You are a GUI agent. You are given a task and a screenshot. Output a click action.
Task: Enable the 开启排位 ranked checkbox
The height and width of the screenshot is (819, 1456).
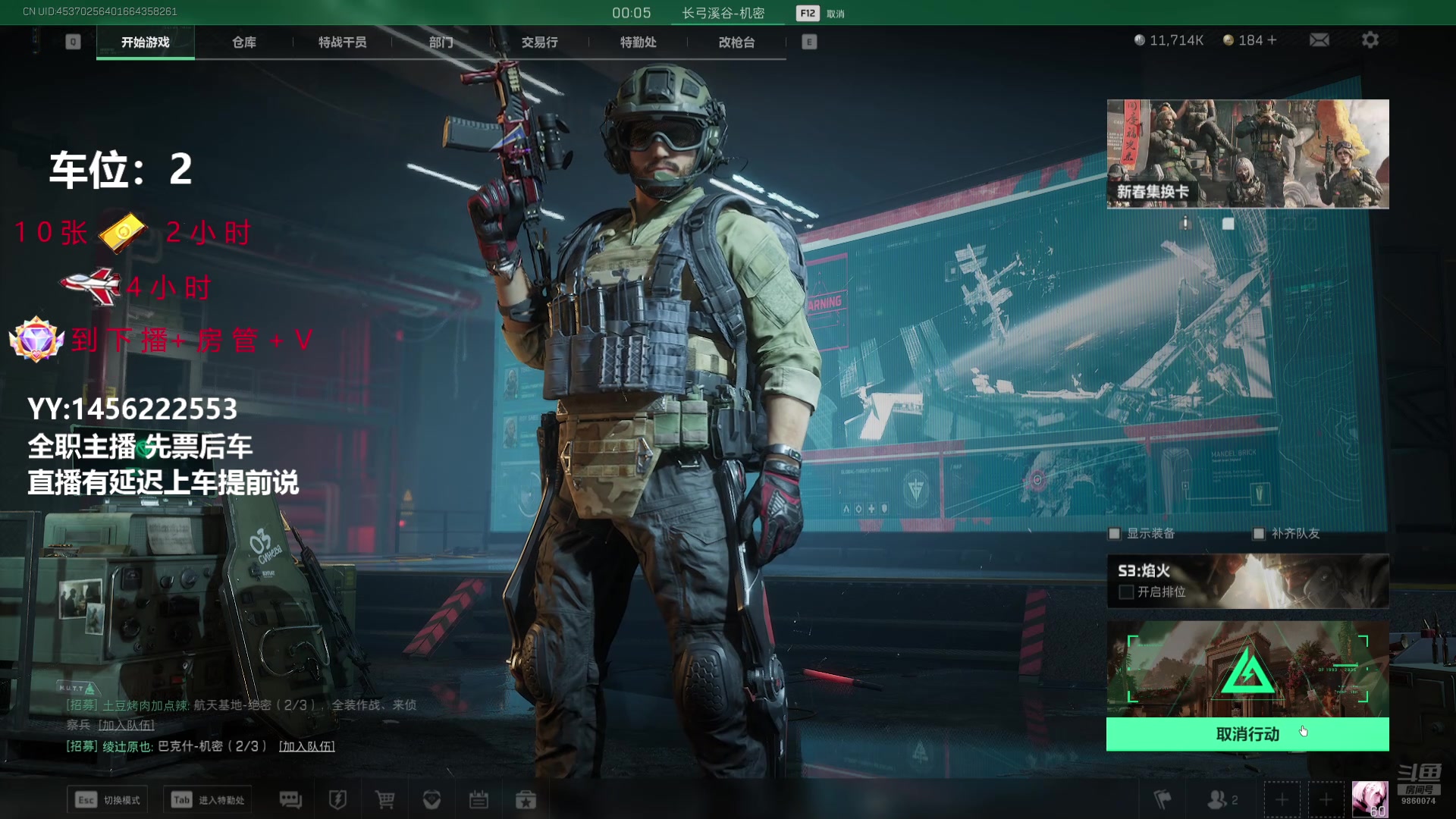(1126, 592)
